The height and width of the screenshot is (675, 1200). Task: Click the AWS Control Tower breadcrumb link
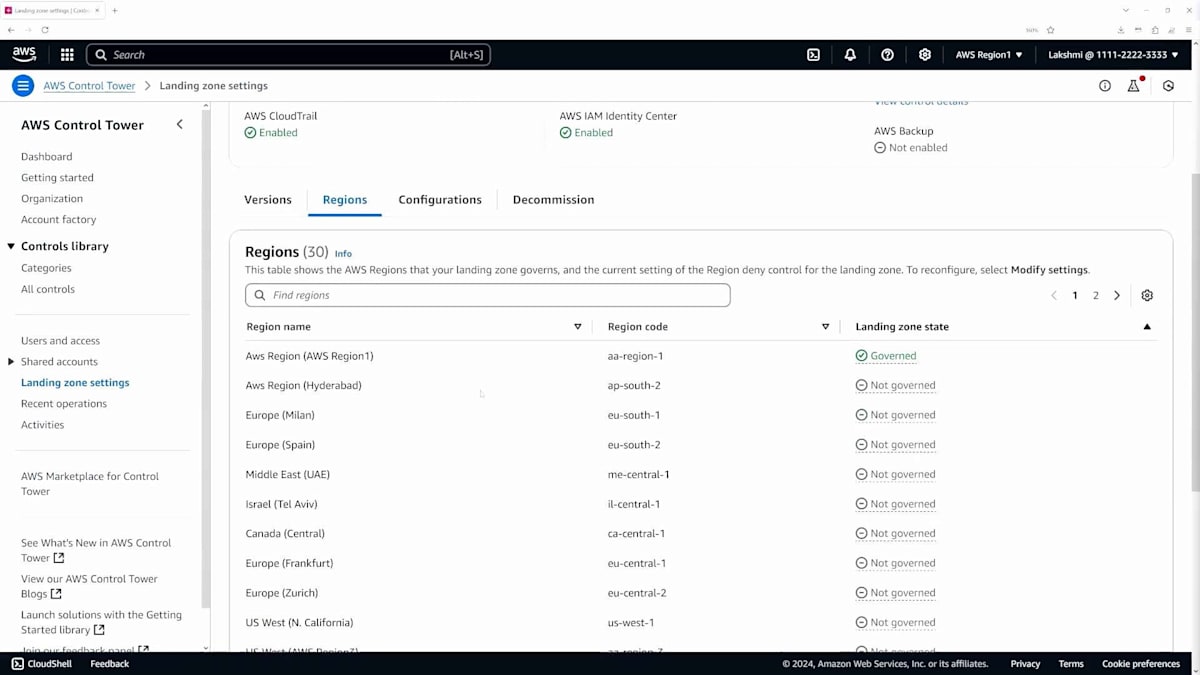(x=89, y=86)
